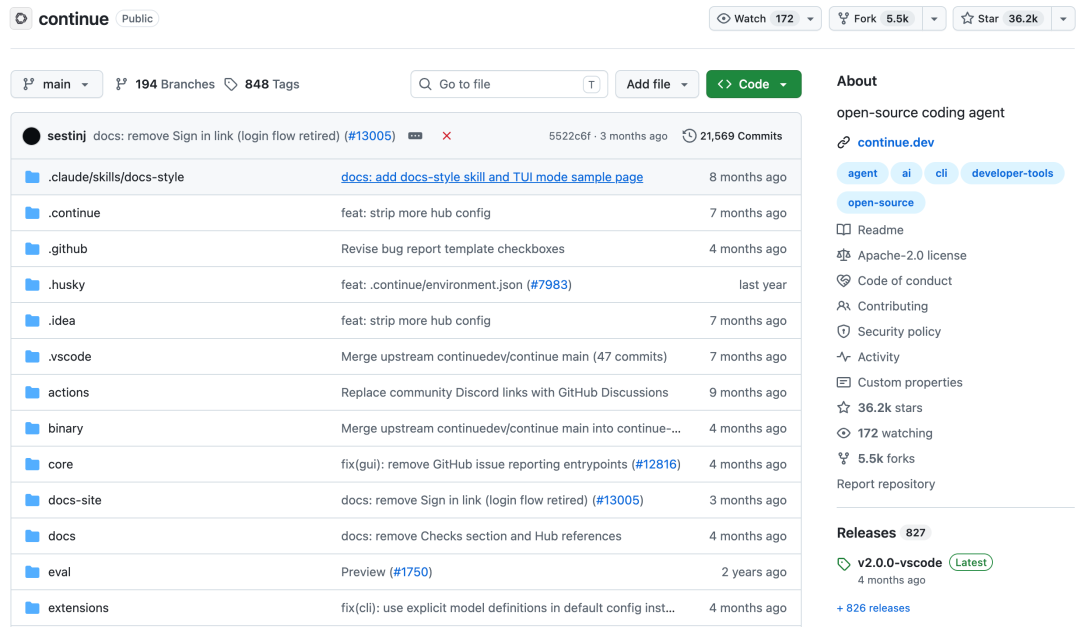Open the Releases 827 heading link
Screen dimensions: 1080x627
click(x=884, y=533)
